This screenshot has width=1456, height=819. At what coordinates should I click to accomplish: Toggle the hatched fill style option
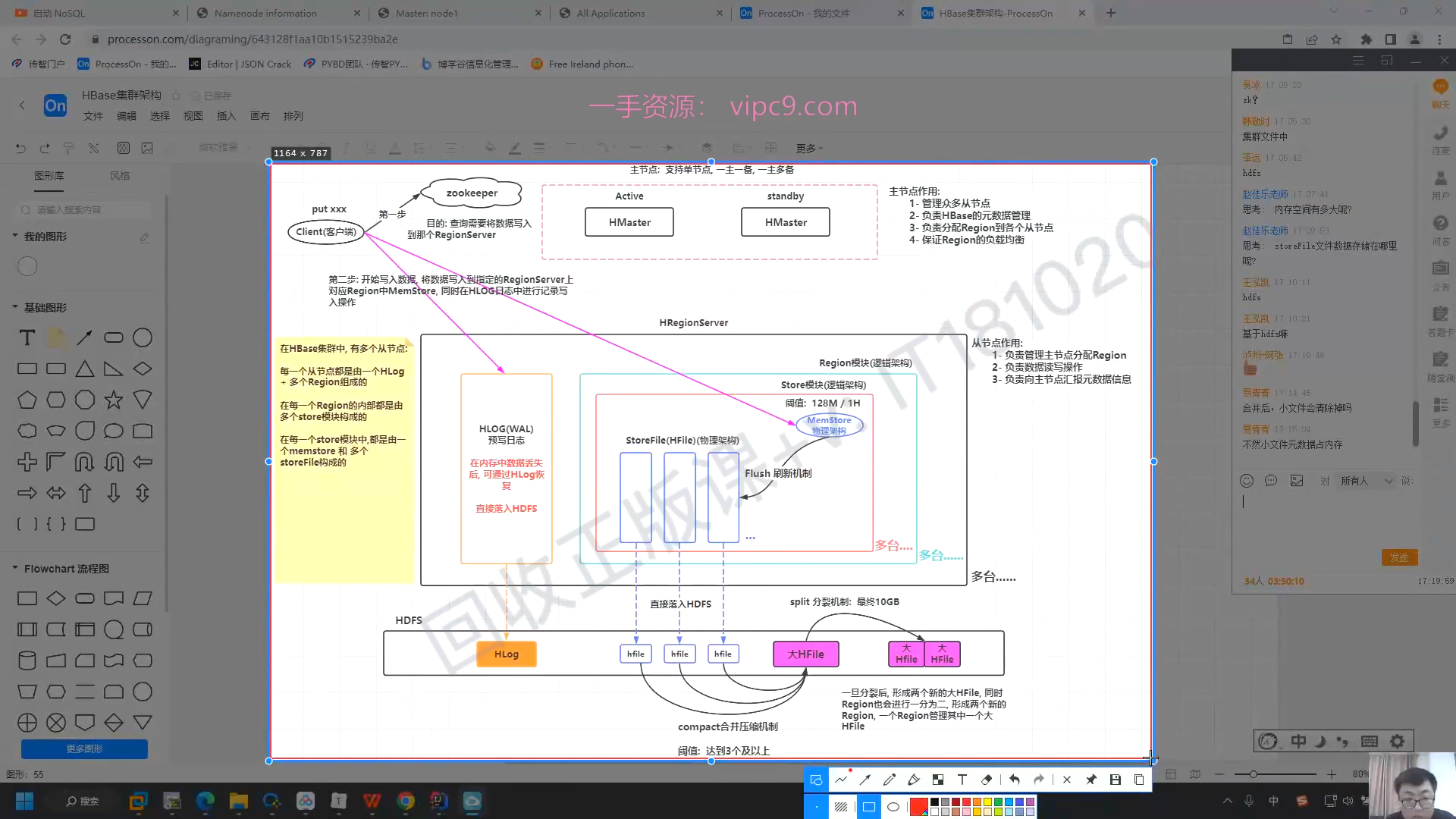841,807
